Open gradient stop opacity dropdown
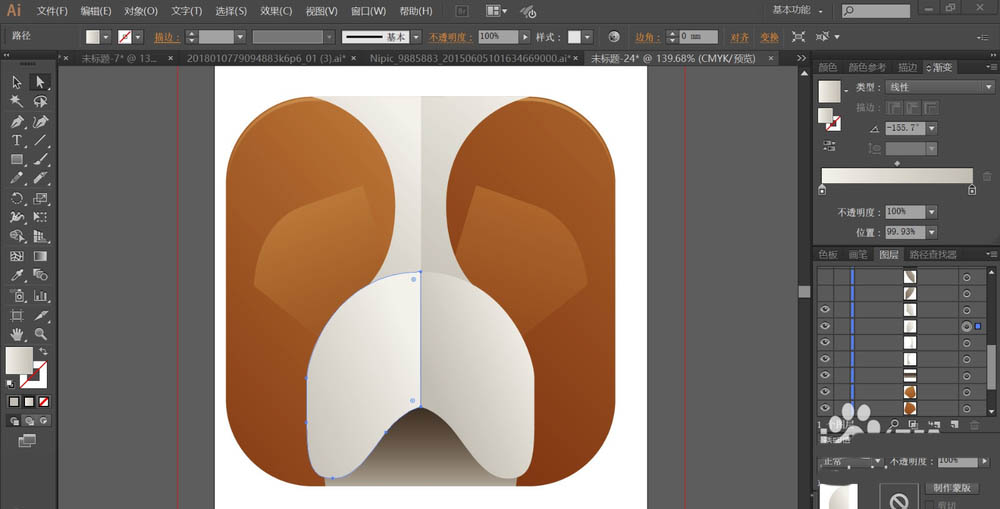The height and width of the screenshot is (509, 1000). tap(932, 212)
